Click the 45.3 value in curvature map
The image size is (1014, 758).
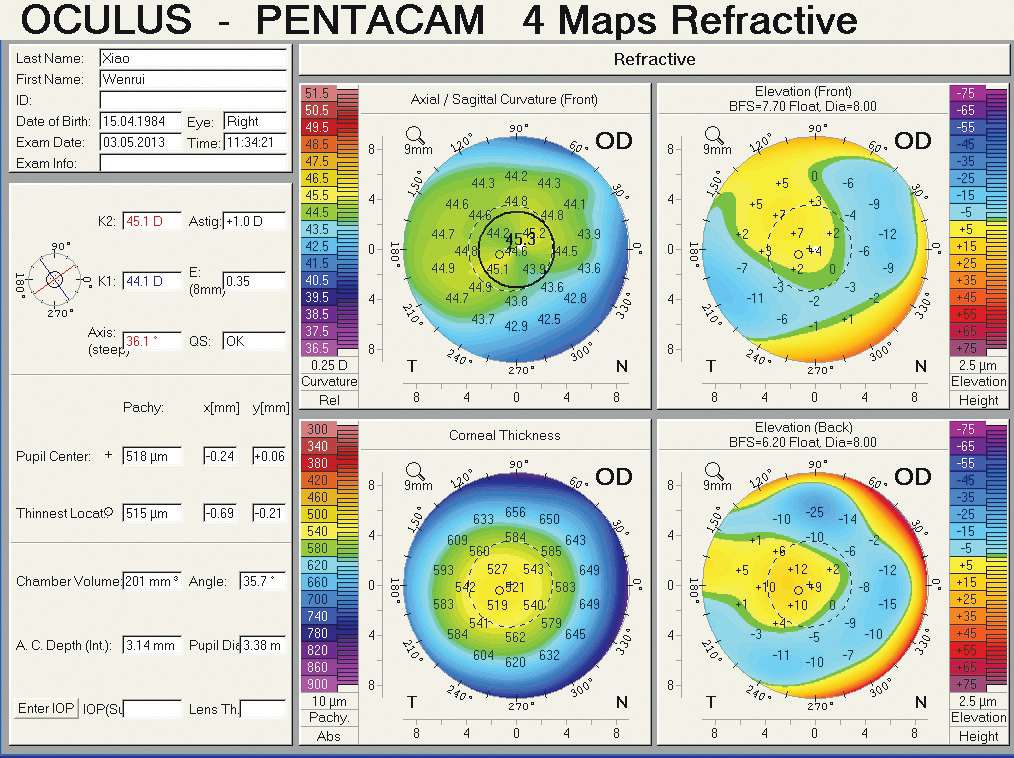pyautogui.click(x=521, y=239)
